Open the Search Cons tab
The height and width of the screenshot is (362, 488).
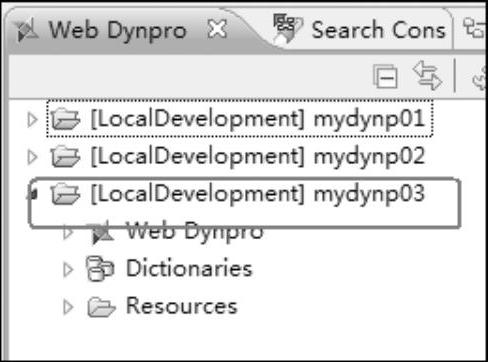coord(378,30)
